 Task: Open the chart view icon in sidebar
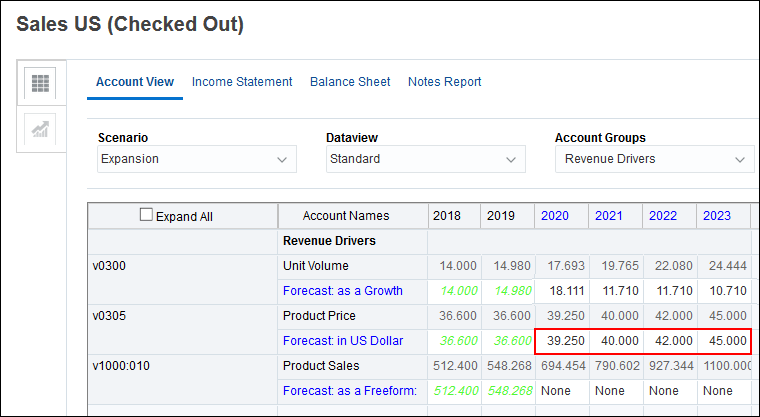pos(40,129)
